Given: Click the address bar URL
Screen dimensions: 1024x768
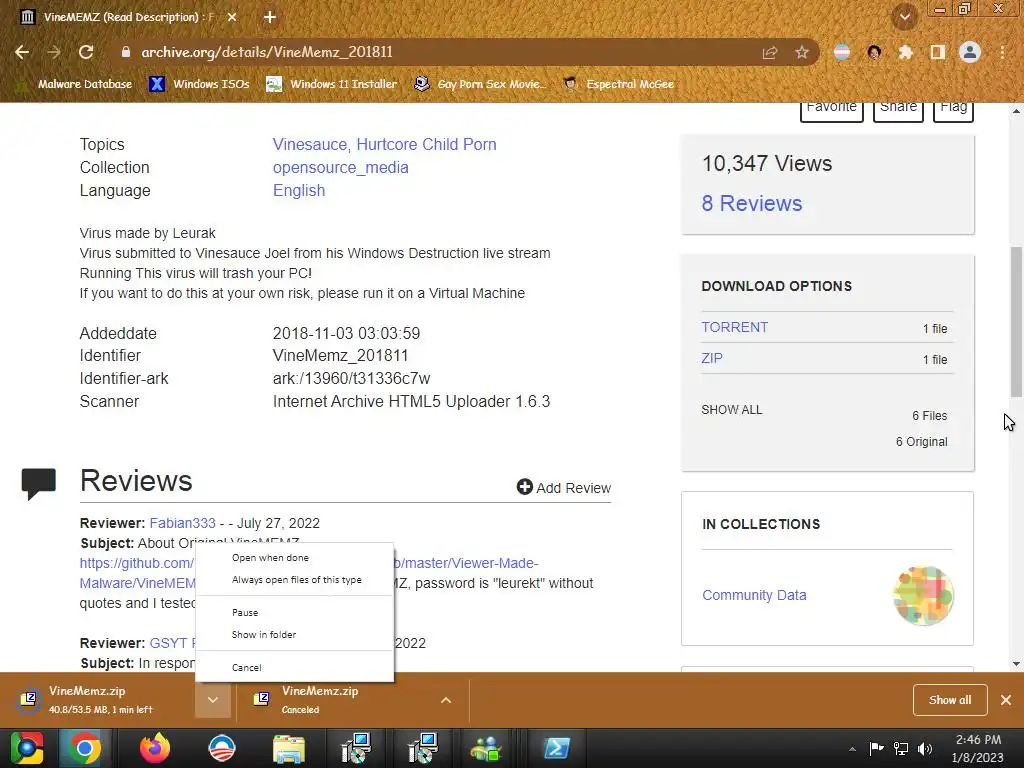Looking at the screenshot, I should click(x=267, y=52).
